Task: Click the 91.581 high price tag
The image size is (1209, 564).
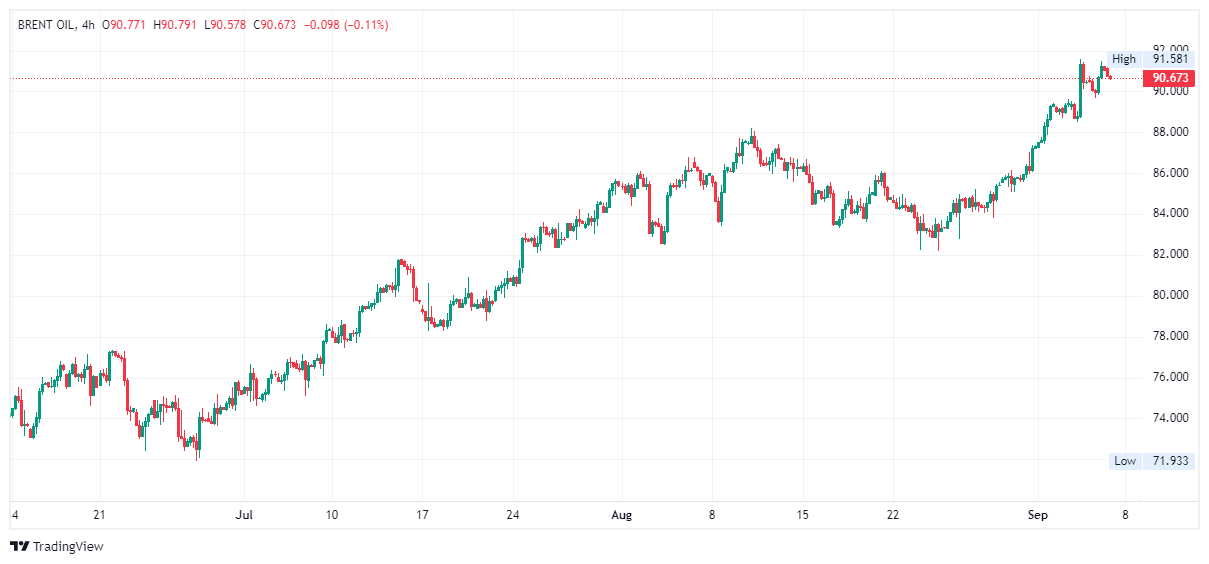Action: [1170, 59]
